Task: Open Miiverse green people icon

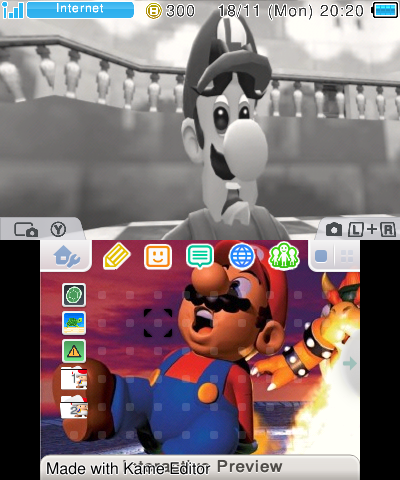Action: (284, 256)
